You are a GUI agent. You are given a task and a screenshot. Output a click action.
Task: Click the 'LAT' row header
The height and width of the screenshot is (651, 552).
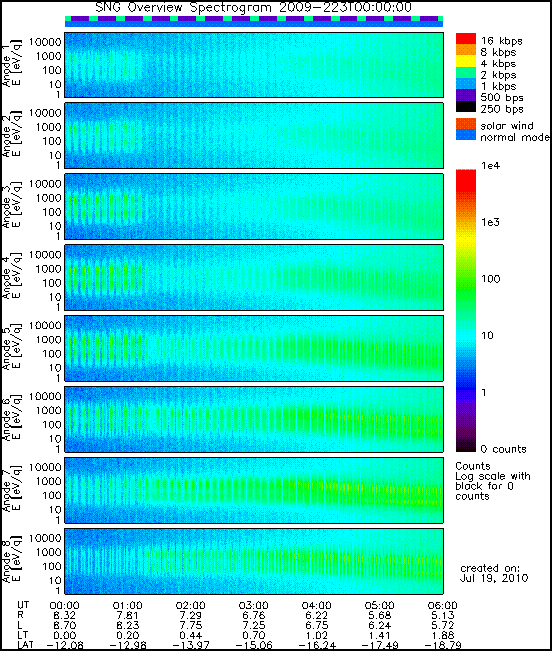click(26, 646)
